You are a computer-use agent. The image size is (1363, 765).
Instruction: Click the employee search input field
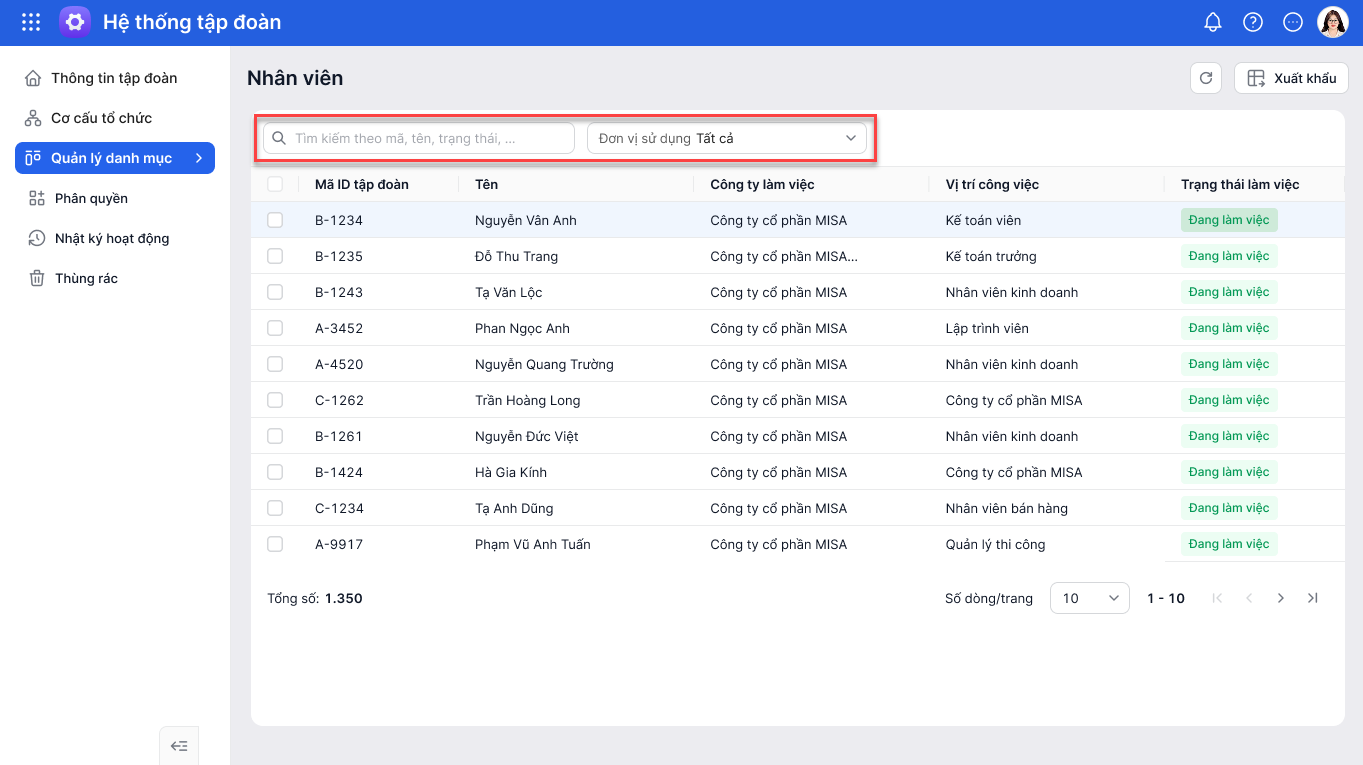[419, 138]
